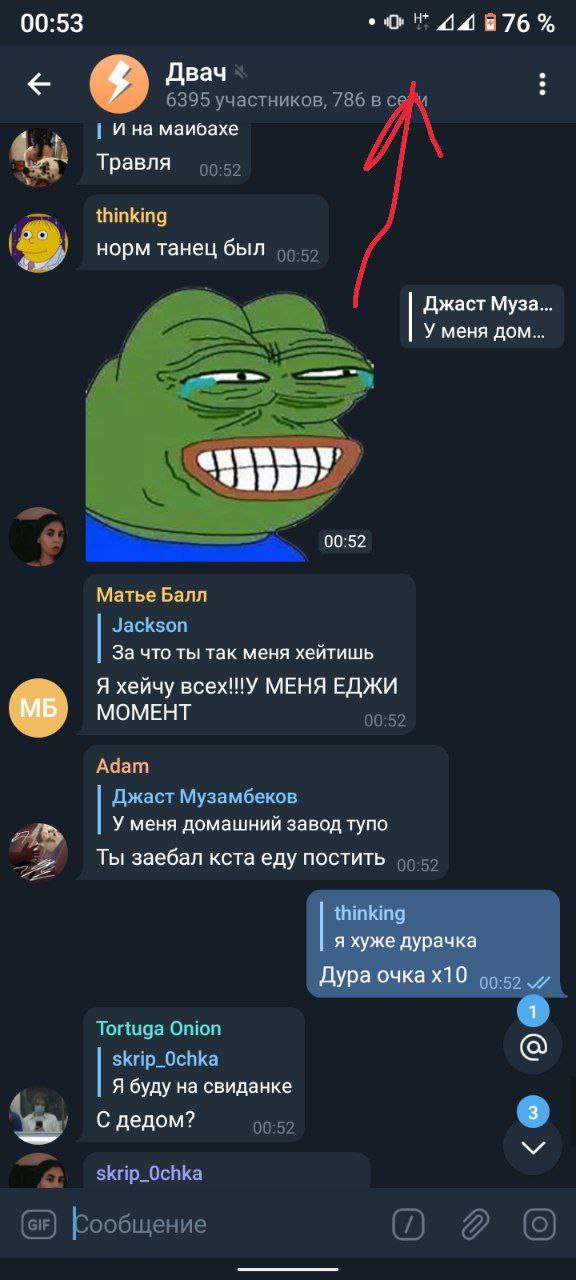The image size is (576, 1280).
Task: Open quoted Джаст Музамбеков reply in Adam's message
Action: point(250,810)
